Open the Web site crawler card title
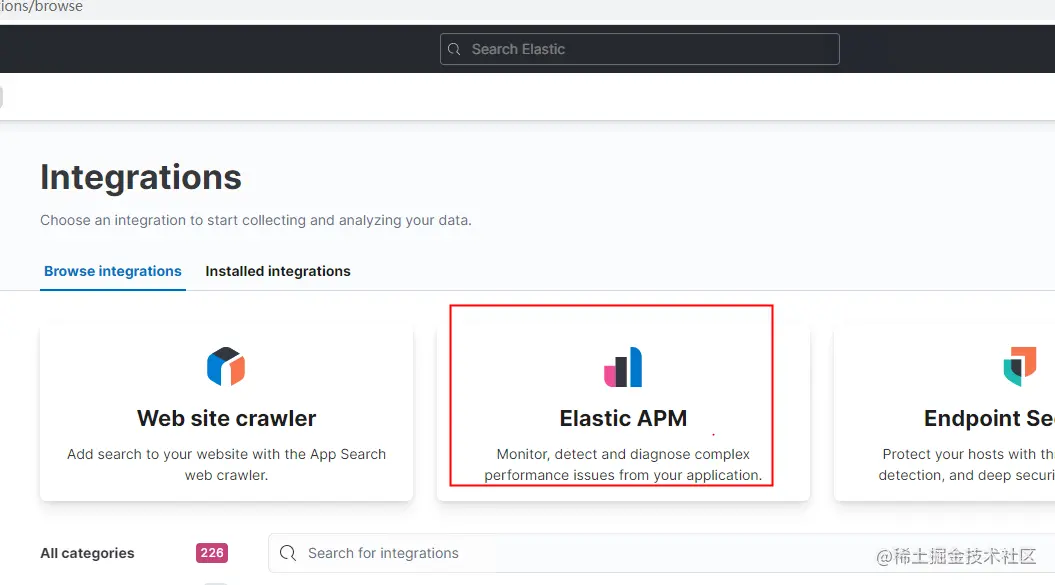Image resolution: width=1055 pixels, height=585 pixels. tap(226, 418)
